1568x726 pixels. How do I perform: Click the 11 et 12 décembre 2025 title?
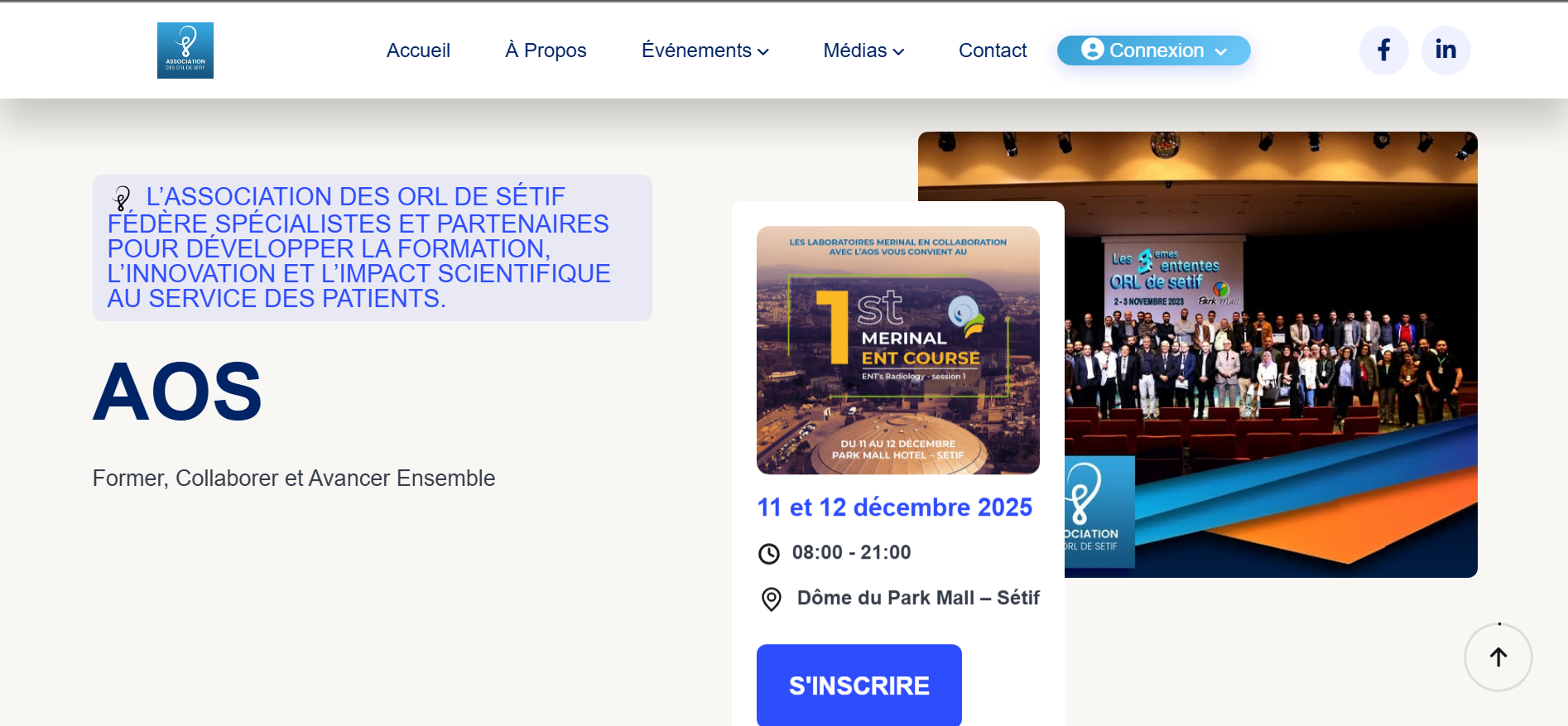[894, 507]
